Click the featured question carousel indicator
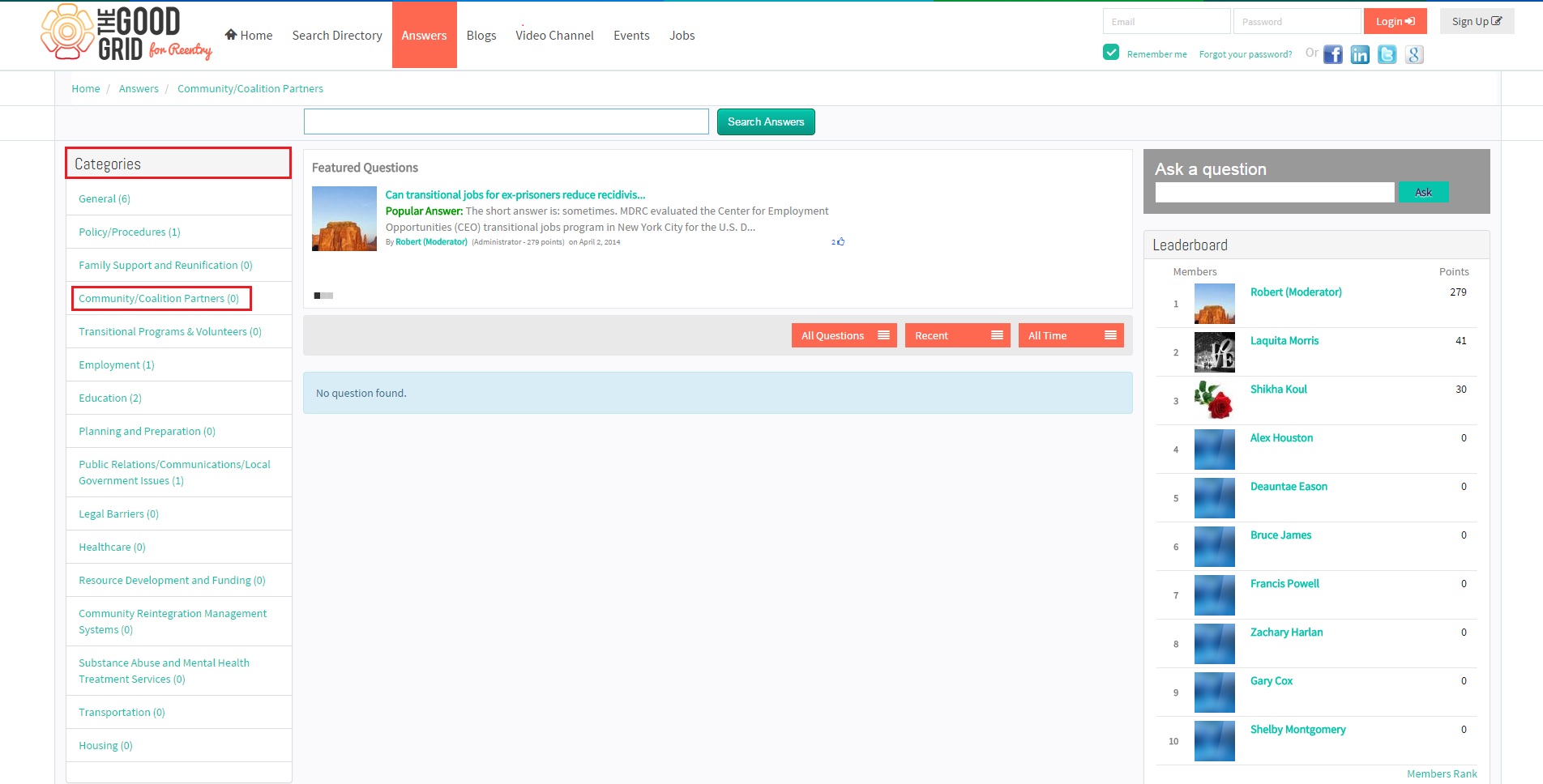The image size is (1543, 784). click(323, 296)
